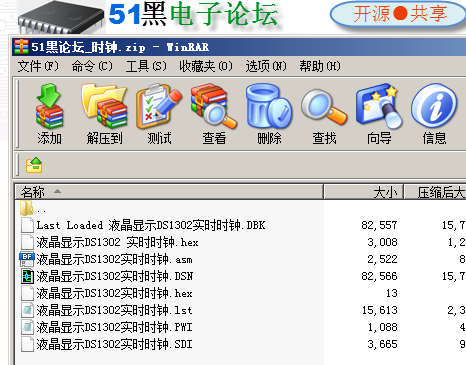Click the size value 15,613
The height and width of the screenshot is (365, 466).
380,310
